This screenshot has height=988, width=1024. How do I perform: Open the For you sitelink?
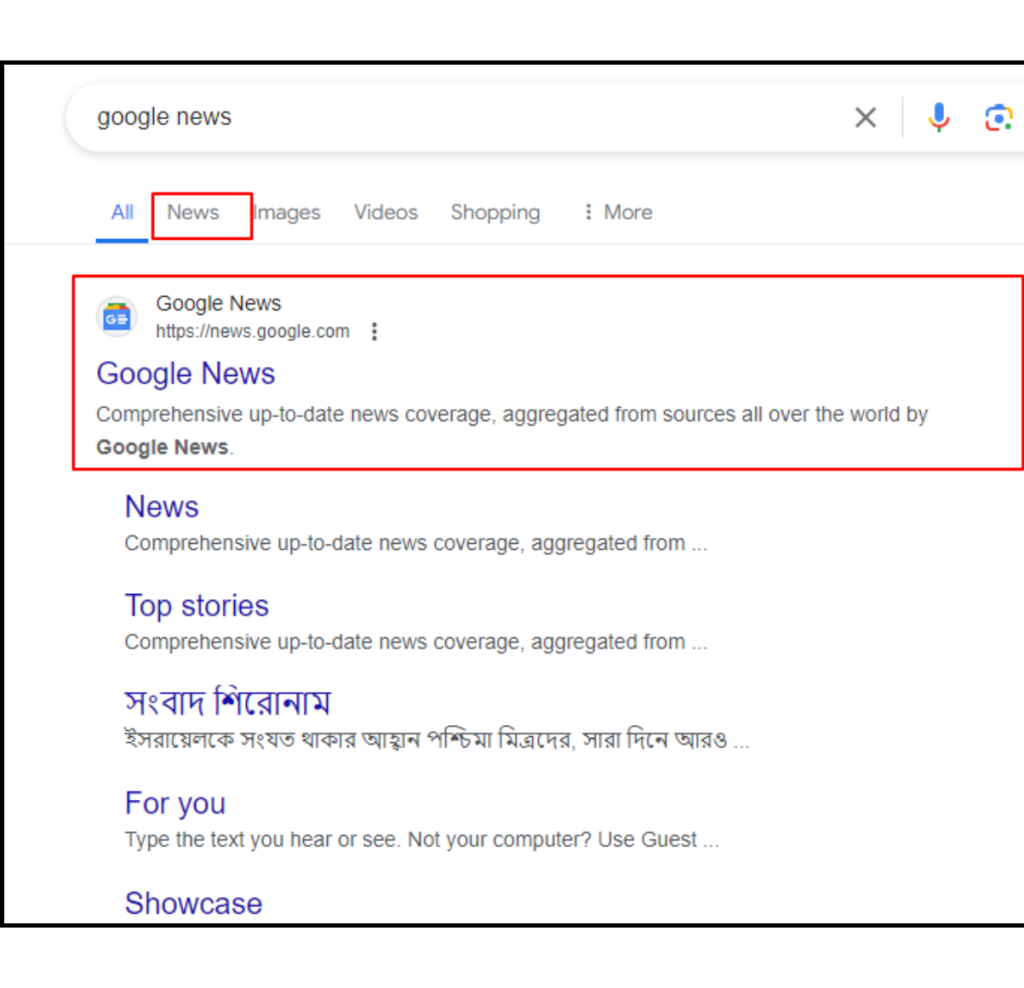[175, 804]
